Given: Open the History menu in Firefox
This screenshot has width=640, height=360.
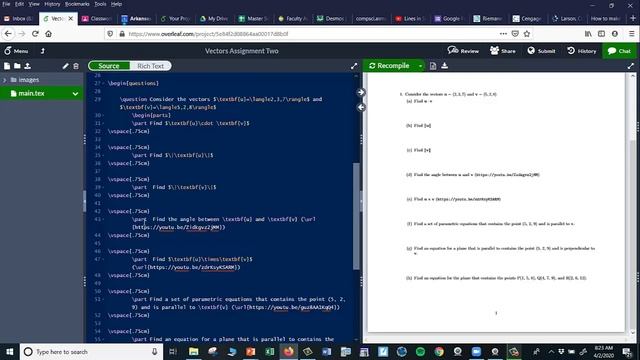Looking at the screenshot, I should tap(52, 4).
